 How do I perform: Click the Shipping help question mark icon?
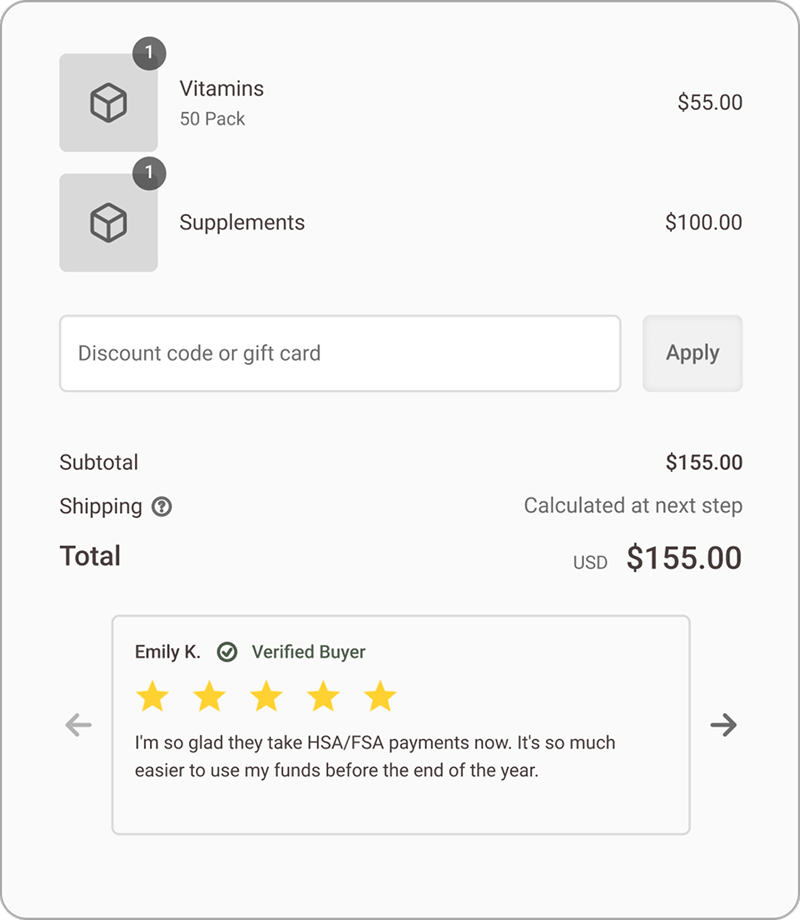point(162,507)
